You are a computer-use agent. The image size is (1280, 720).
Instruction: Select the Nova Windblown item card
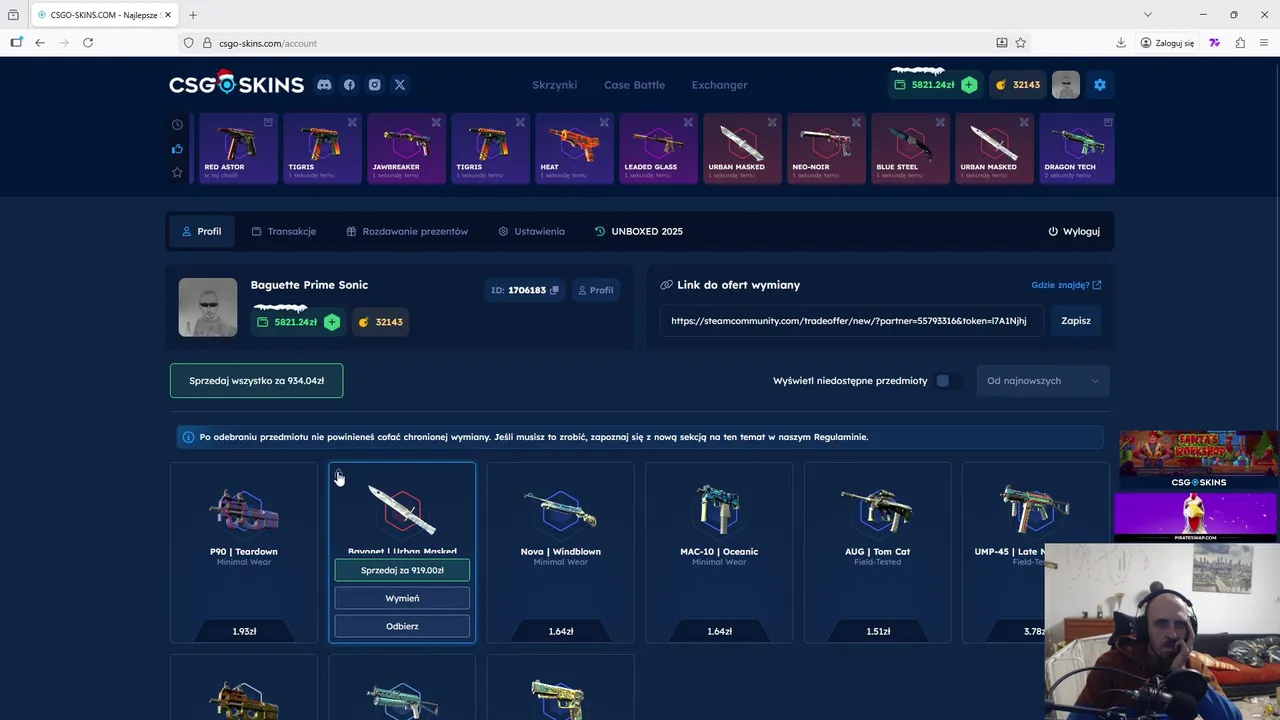pyautogui.click(x=560, y=552)
